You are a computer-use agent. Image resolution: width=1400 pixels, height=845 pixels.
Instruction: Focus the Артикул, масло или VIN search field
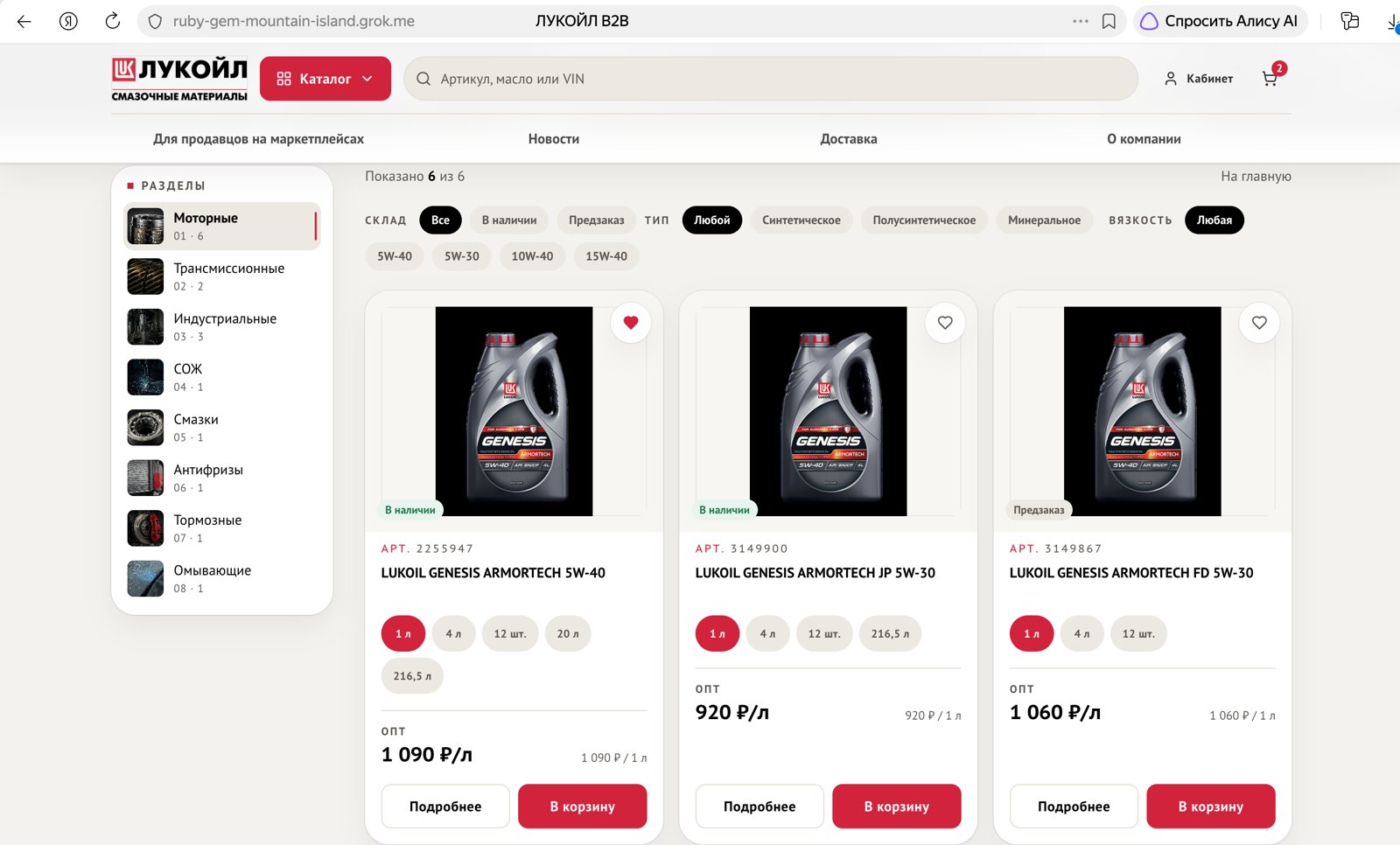(x=770, y=79)
